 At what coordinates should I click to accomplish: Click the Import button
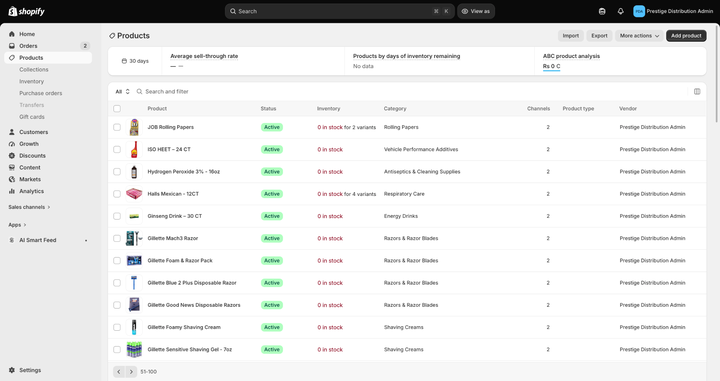tap(571, 36)
